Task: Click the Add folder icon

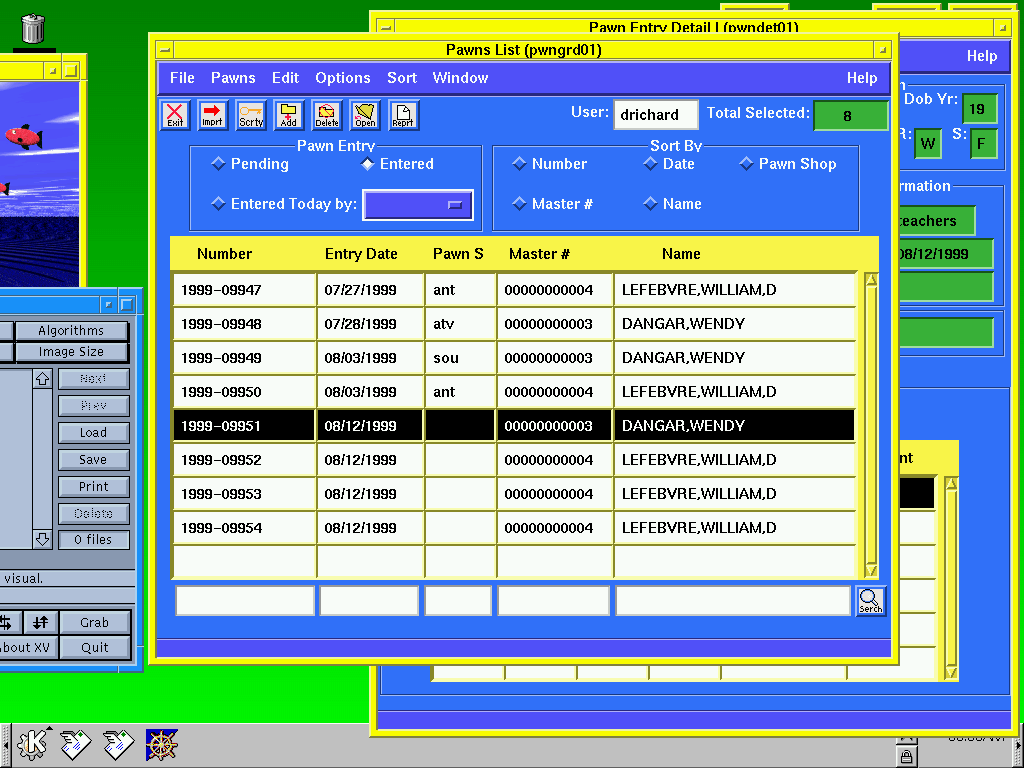Action: (288, 116)
